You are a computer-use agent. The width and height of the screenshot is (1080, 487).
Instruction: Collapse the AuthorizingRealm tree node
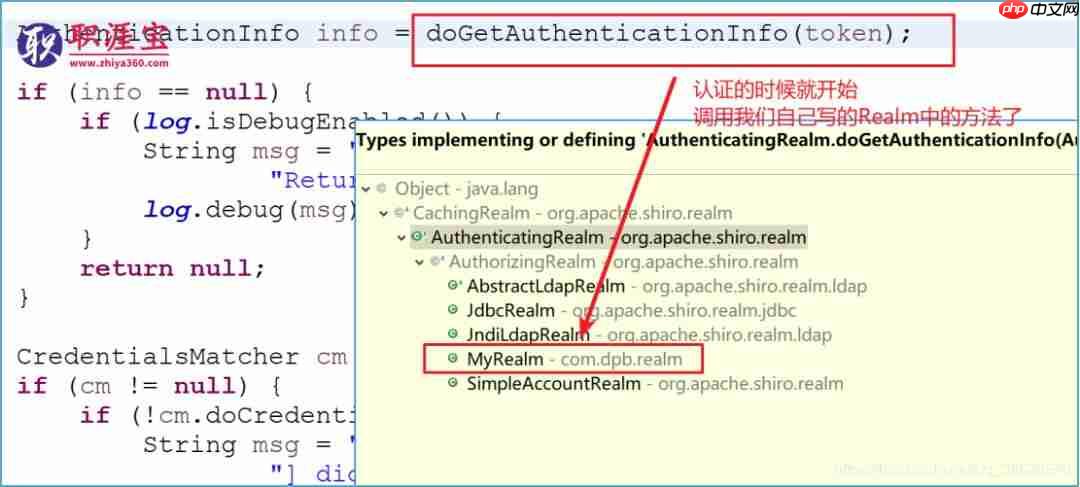tap(419, 262)
